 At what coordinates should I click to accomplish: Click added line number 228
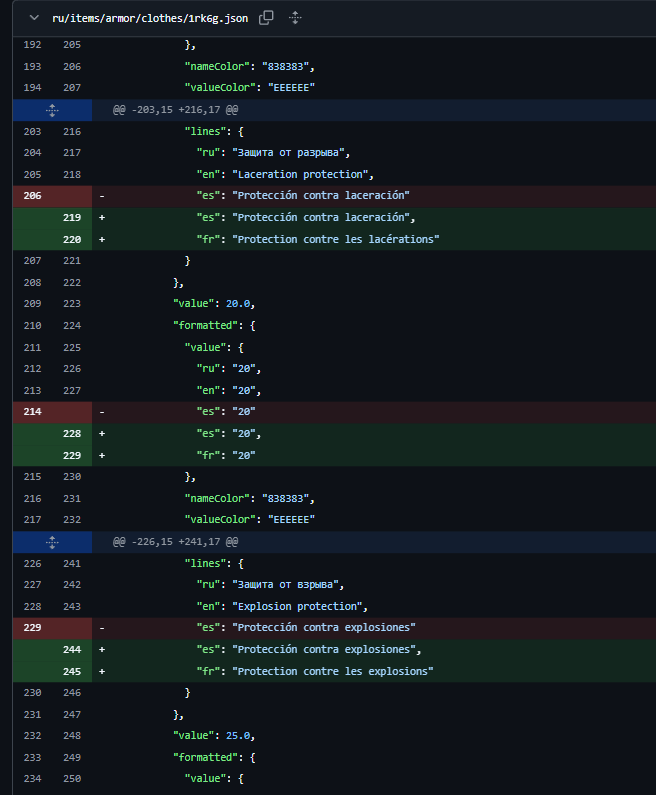[72, 433]
